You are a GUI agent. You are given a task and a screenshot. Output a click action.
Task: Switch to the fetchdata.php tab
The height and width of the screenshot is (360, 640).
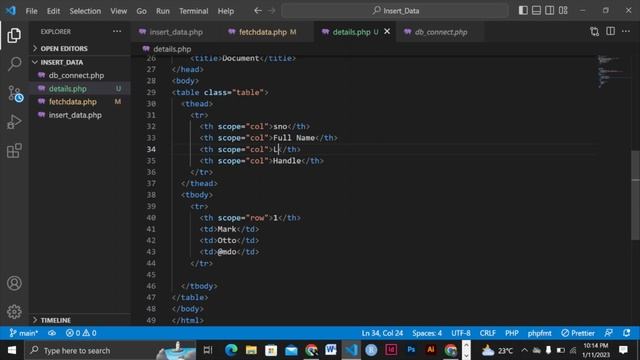[268, 32]
